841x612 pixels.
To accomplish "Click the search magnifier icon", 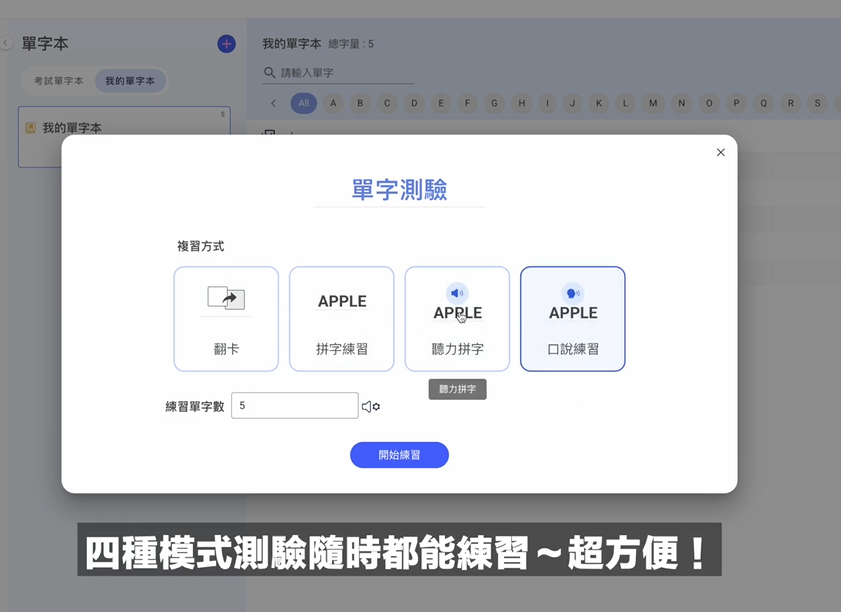I will 269,73.
